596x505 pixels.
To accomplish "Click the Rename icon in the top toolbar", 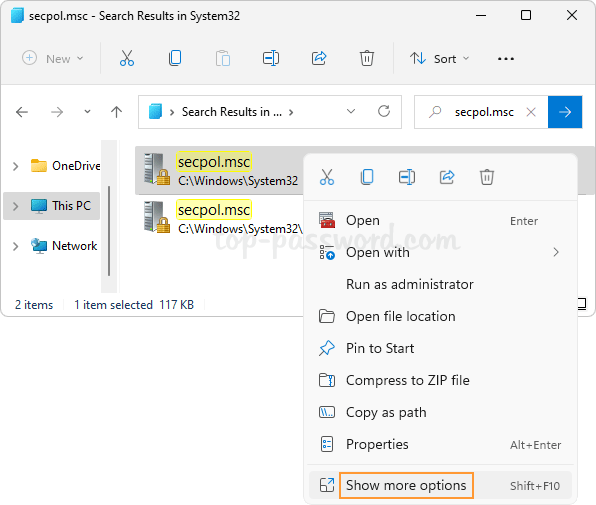I will pyautogui.click(x=271, y=59).
